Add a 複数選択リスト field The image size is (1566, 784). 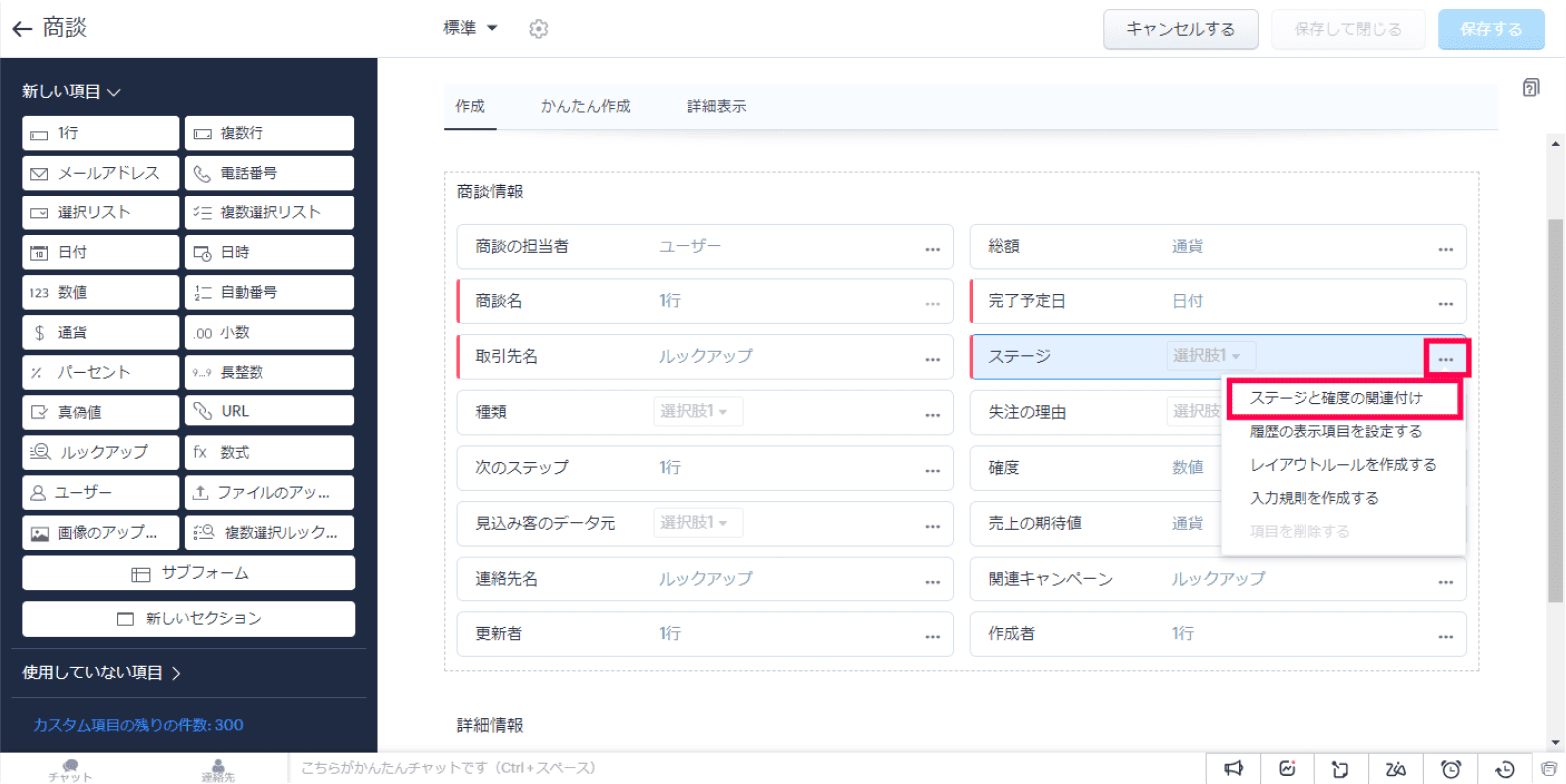(x=269, y=212)
